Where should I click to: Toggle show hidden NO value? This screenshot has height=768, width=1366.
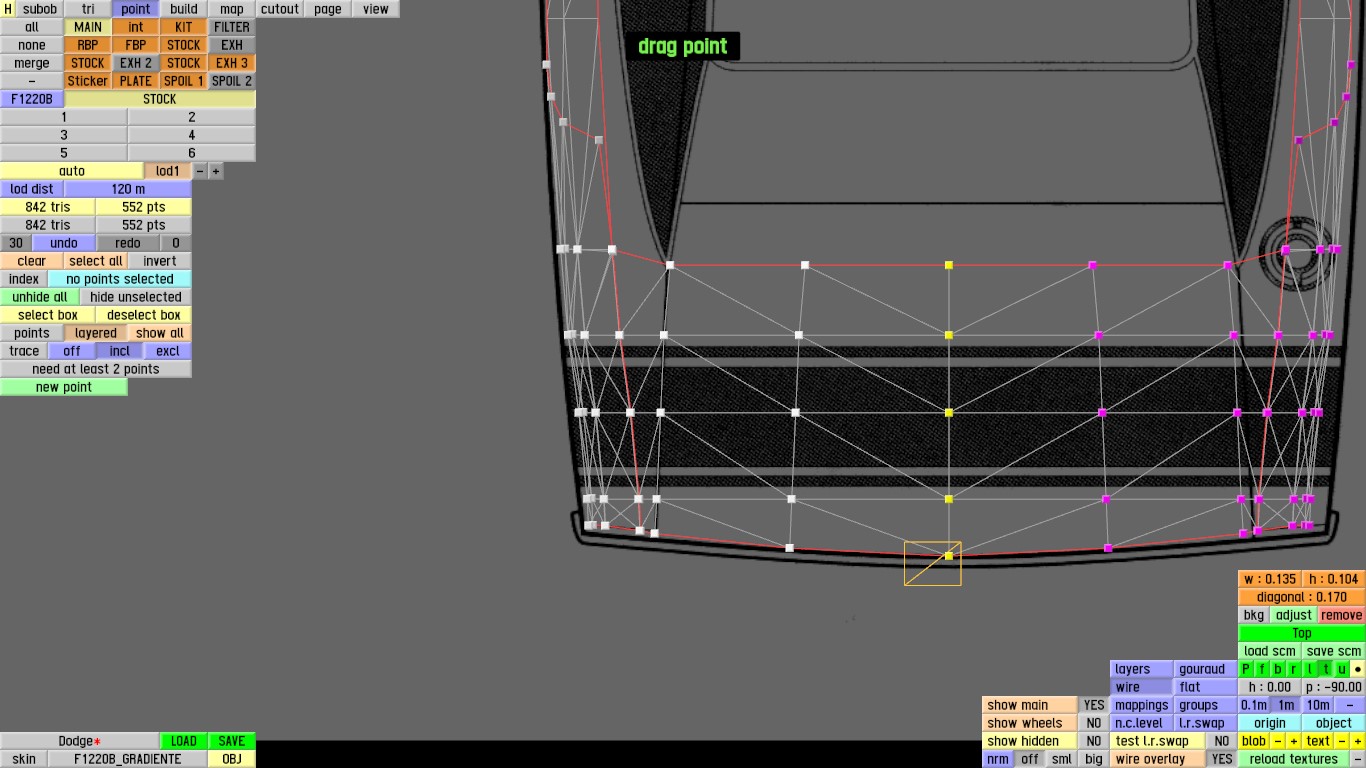[x=1094, y=741]
